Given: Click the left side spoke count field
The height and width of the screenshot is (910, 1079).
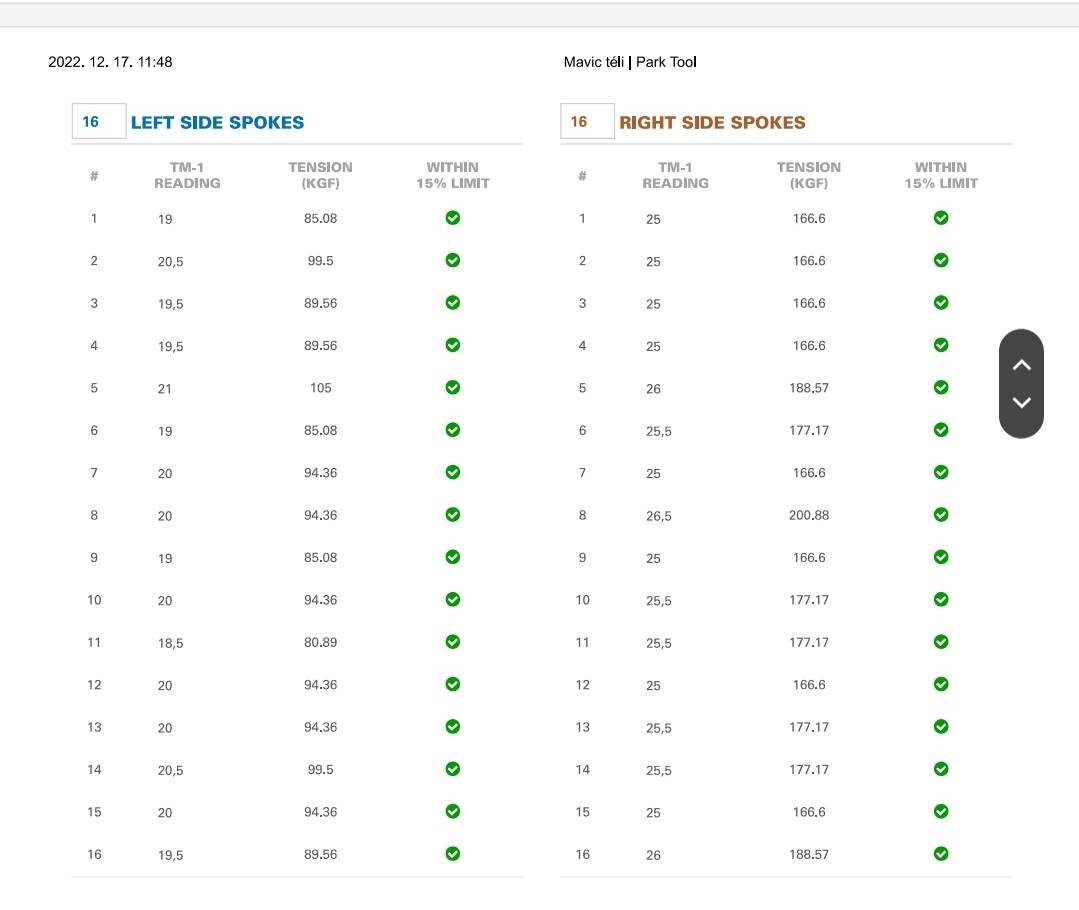Looking at the screenshot, I should [98, 122].
